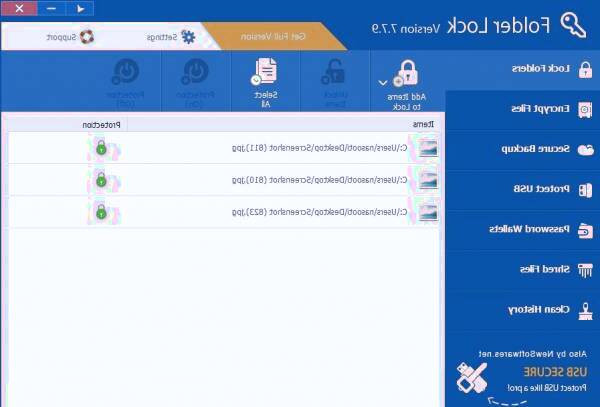
Task: Open the Secure Backup cloud icon
Action: coord(585,150)
